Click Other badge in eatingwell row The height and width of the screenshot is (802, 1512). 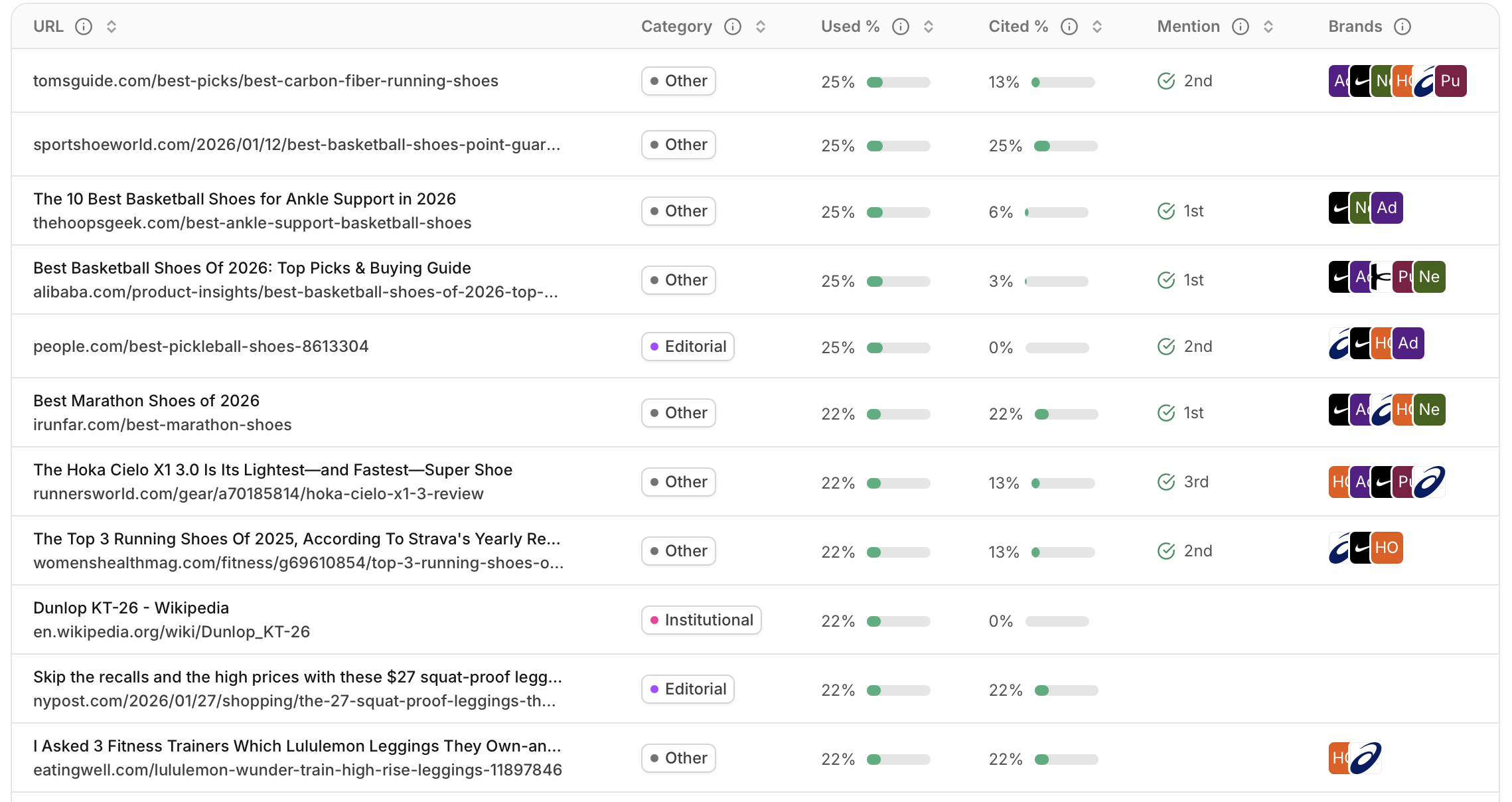point(678,758)
